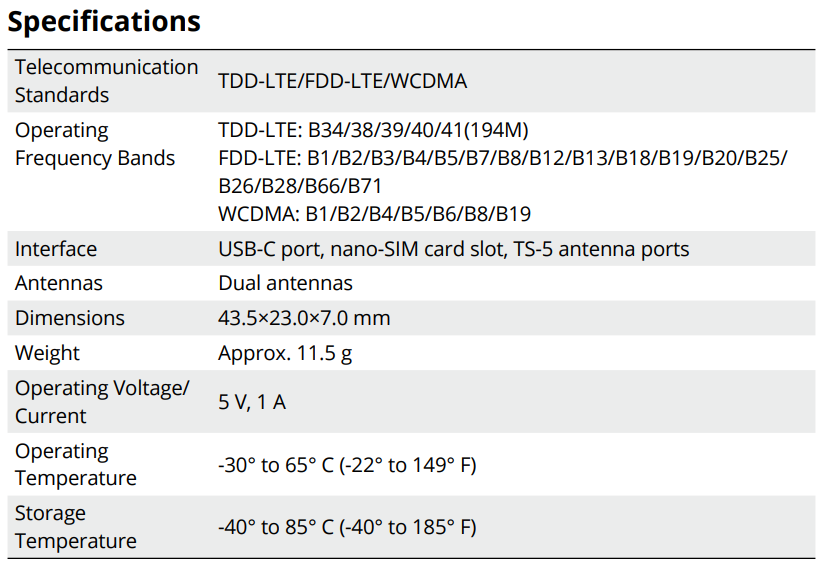Click the Approx. 11.5 g weight value
826x570 pixels.
pyautogui.click(x=285, y=353)
